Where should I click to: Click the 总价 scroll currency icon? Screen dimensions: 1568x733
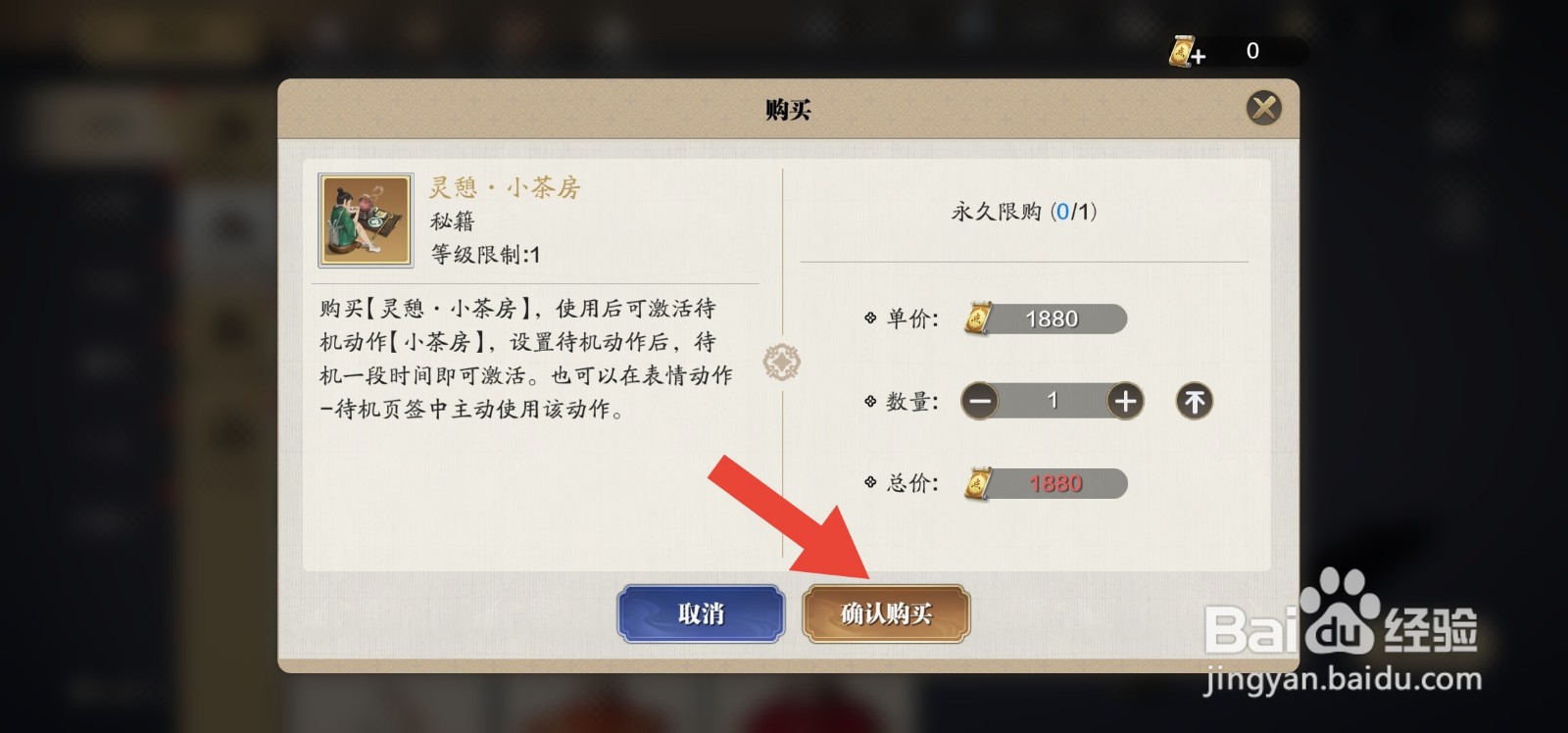click(977, 483)
